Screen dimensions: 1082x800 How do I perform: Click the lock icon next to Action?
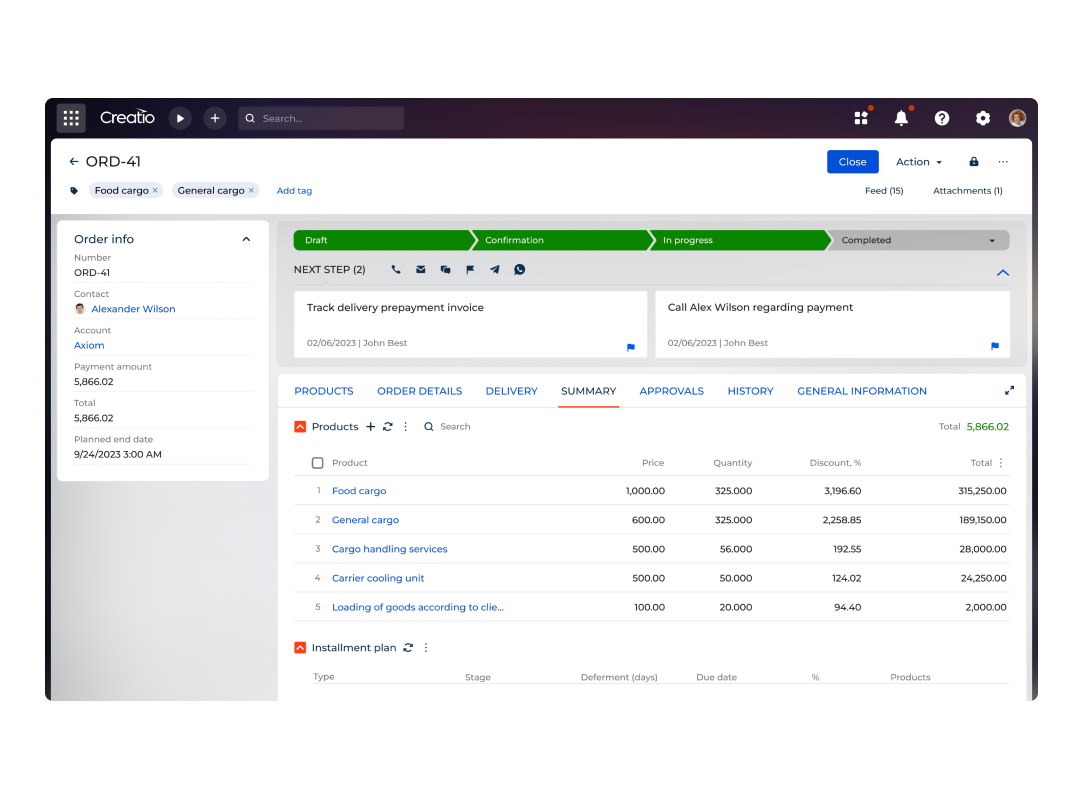pos(974,162)
